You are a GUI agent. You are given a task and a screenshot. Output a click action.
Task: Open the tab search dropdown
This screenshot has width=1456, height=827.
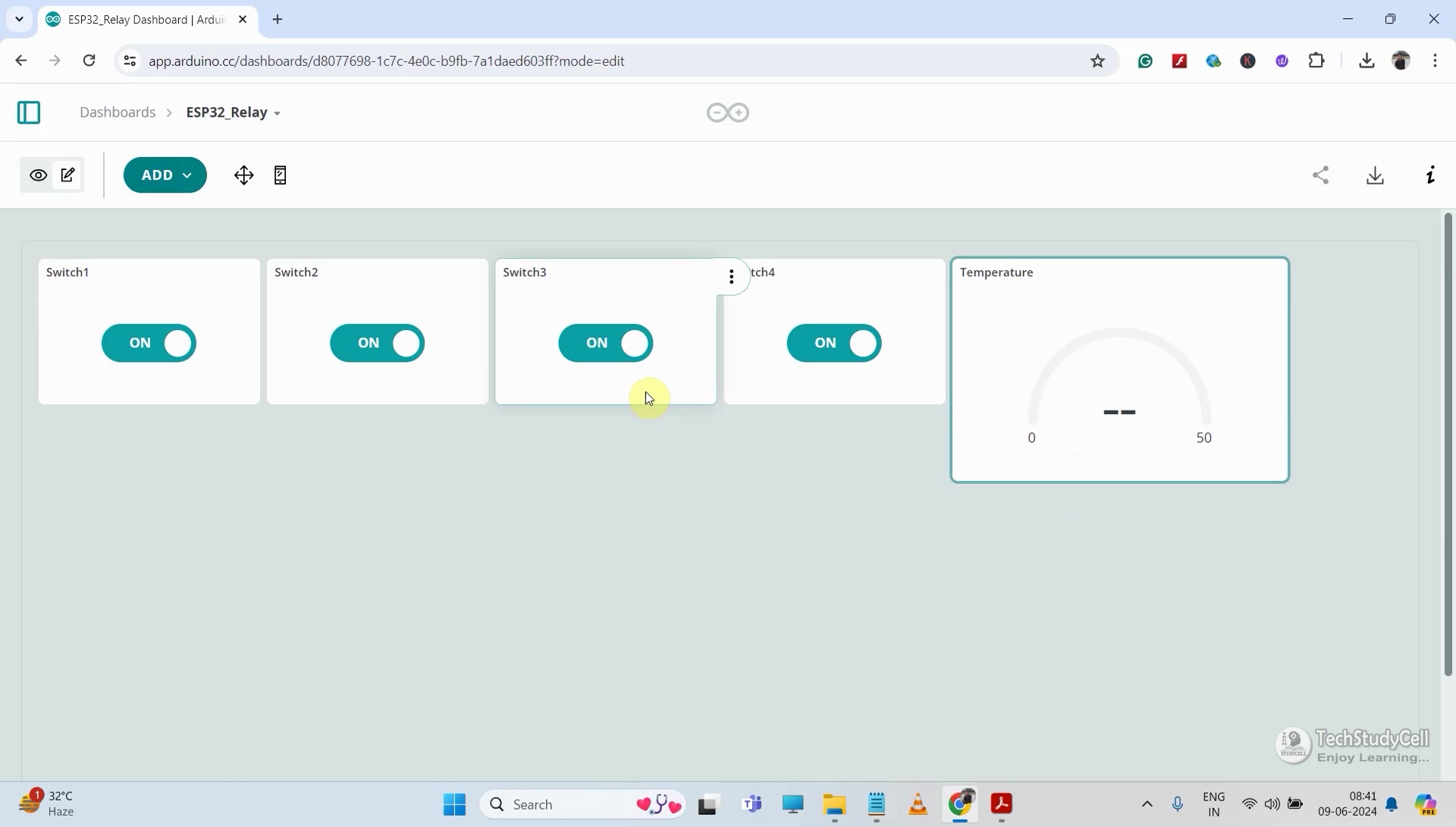tap(20, 20)
